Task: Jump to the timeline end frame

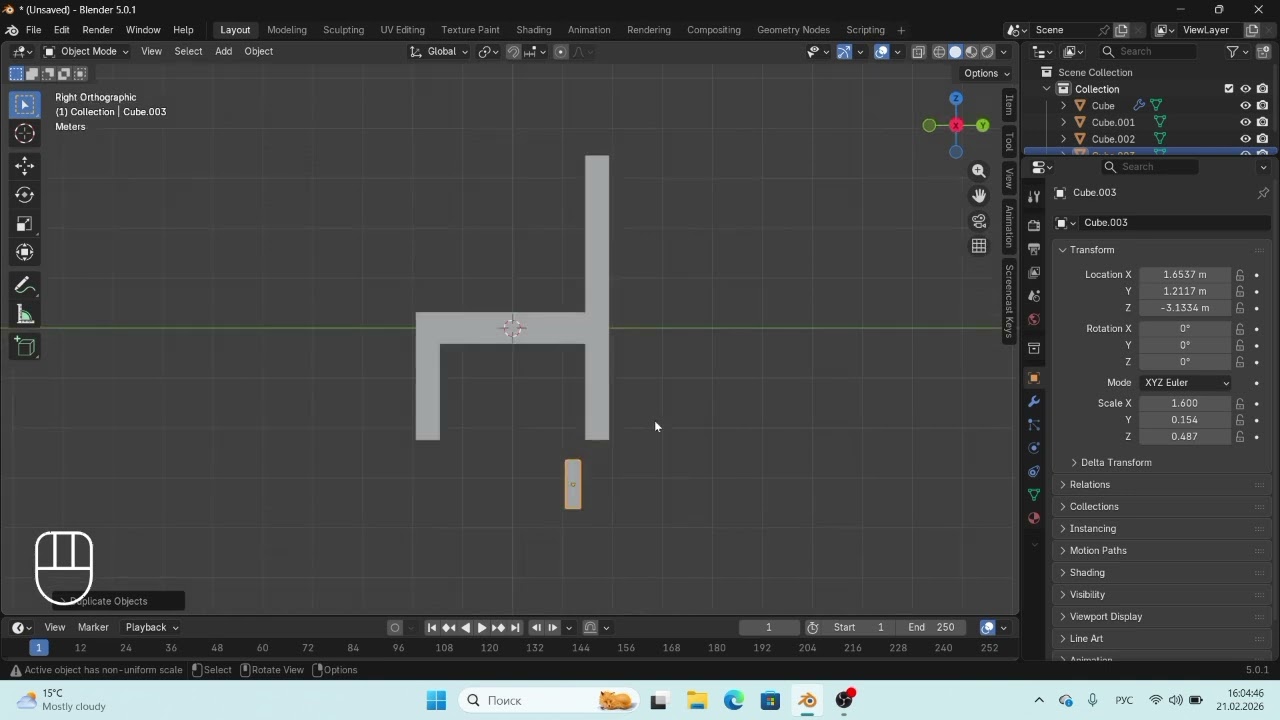Action: 515,628
